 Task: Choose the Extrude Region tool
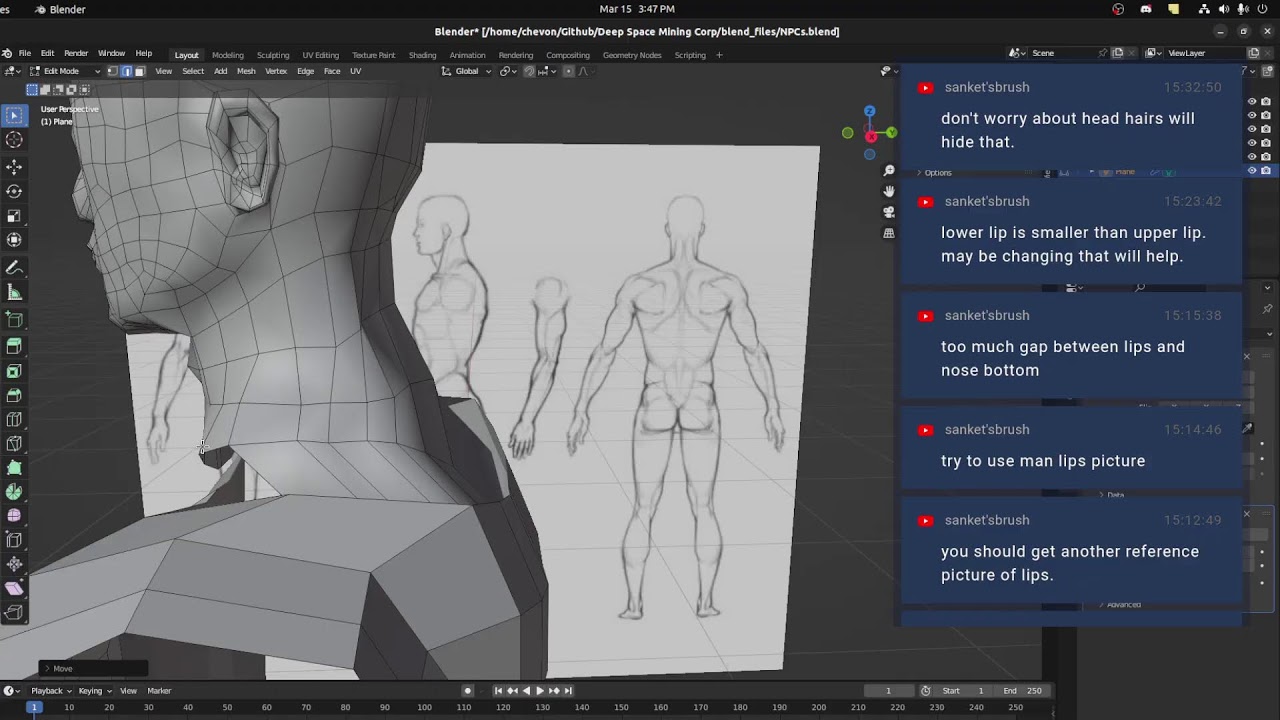(14, 345)
